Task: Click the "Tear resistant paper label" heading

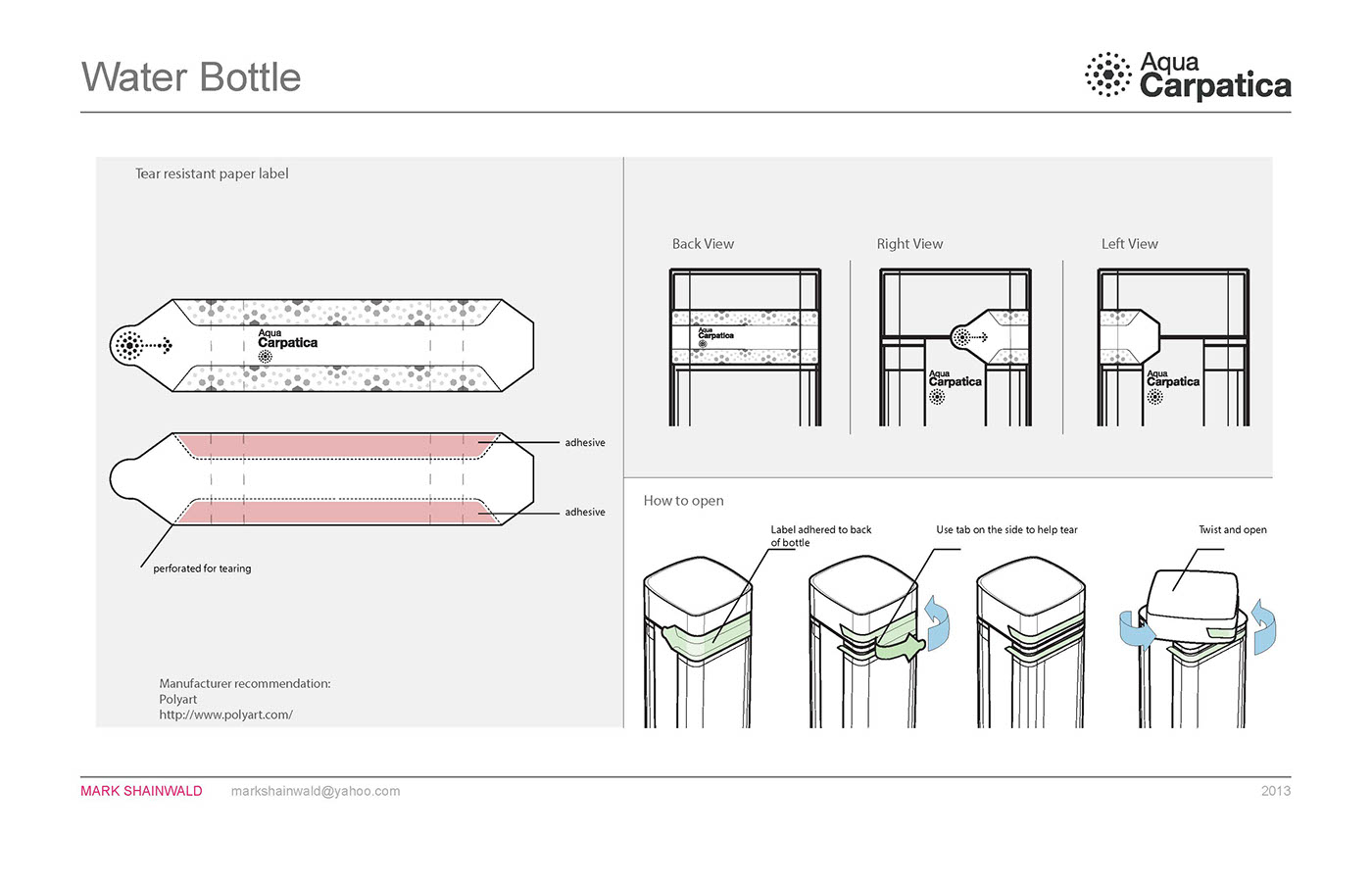Action: tap(212, 173)
